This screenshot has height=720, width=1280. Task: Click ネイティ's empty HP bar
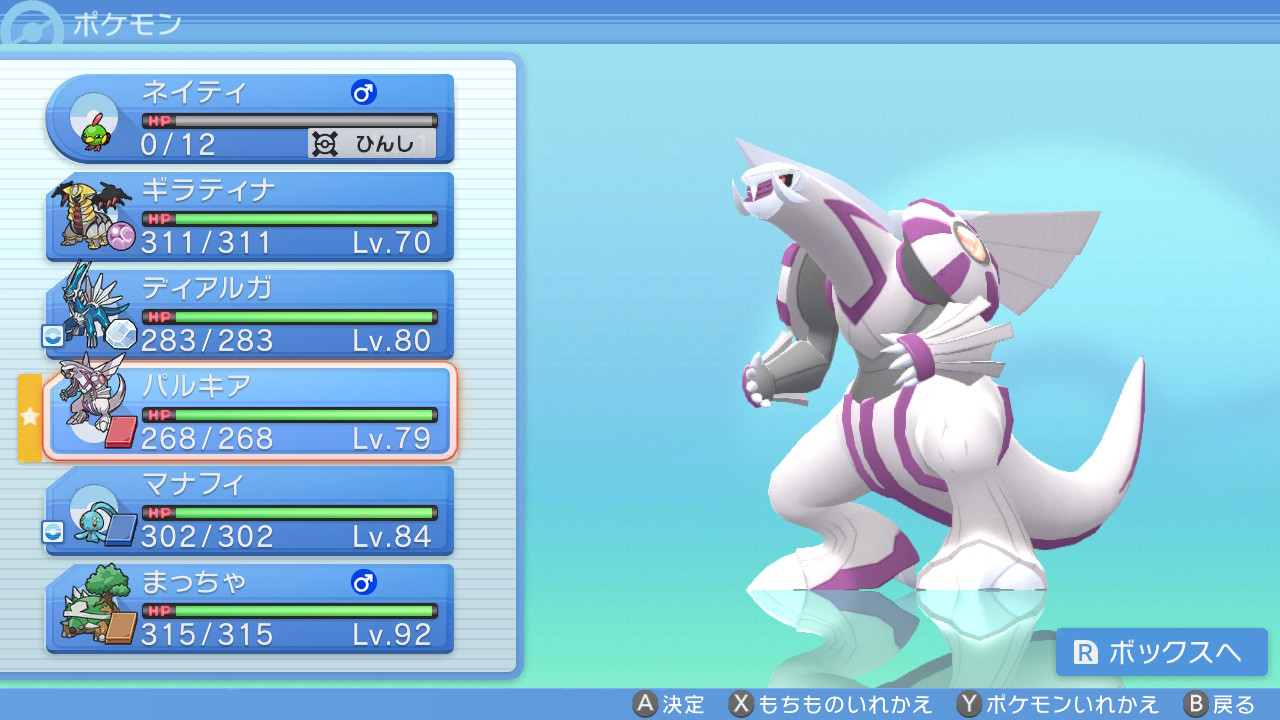(290, 121)
